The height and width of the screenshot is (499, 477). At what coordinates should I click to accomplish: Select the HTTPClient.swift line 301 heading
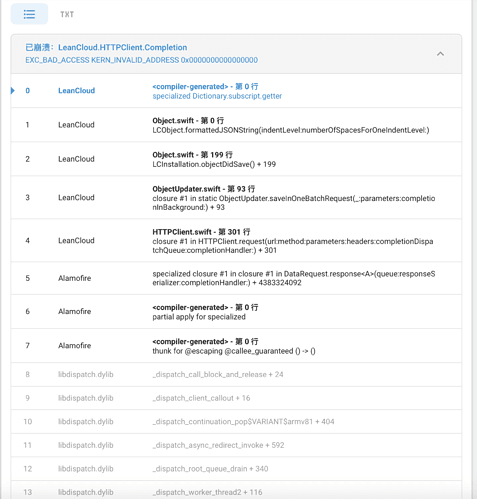[201, 232]
